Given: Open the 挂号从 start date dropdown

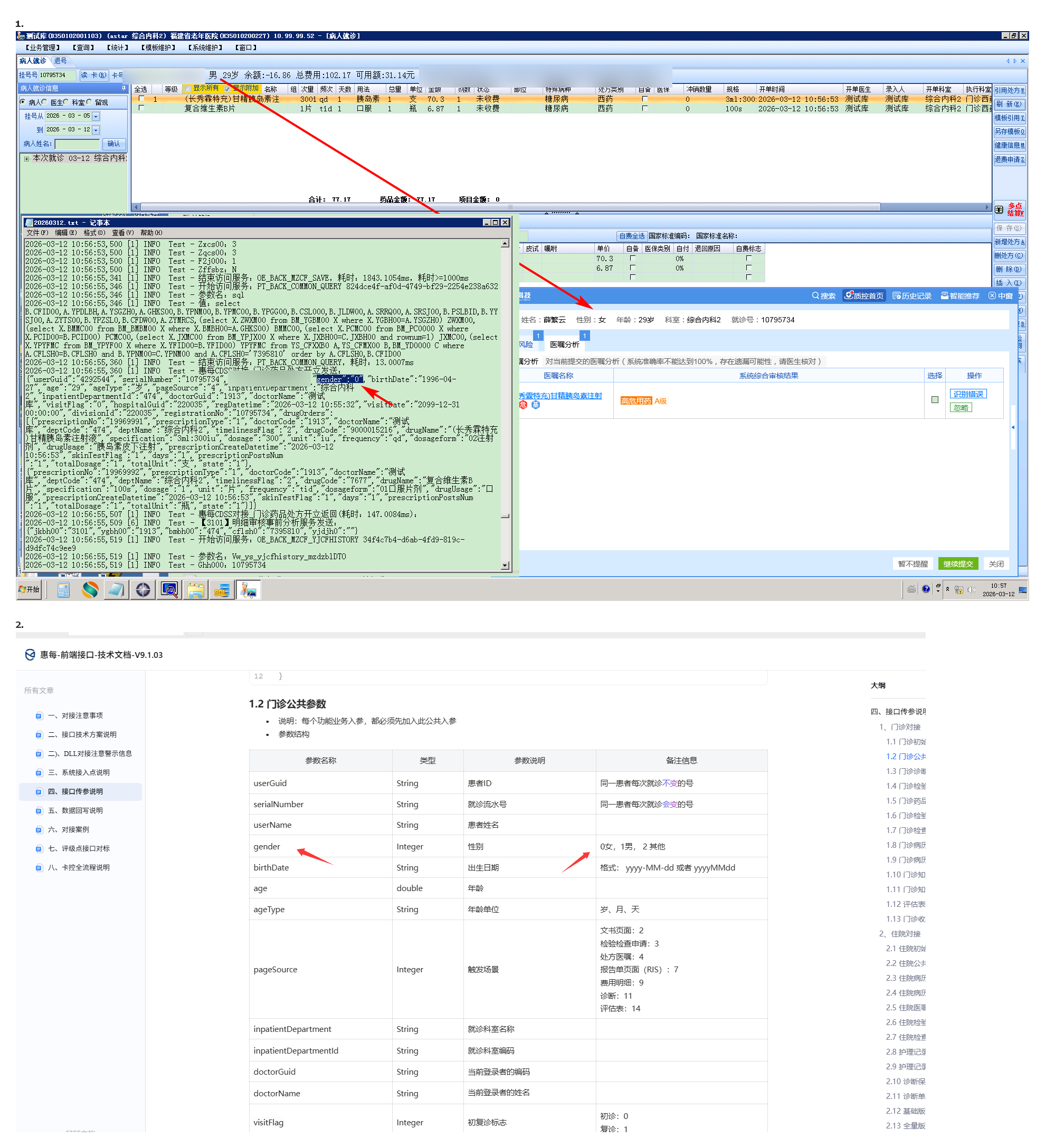Looking at the screenshot, I should pos(96,116).
